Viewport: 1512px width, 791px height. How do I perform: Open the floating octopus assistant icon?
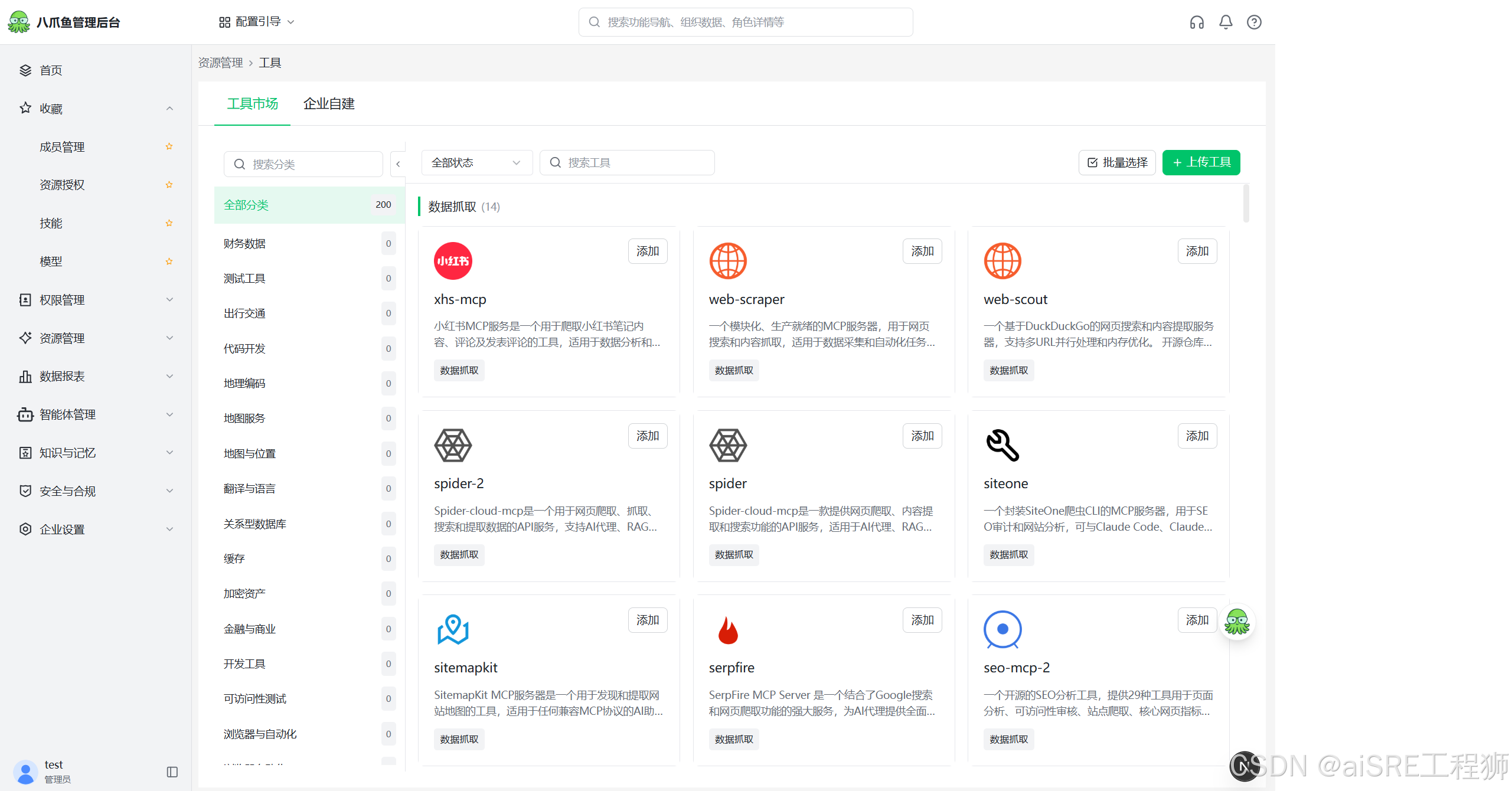pyautogui.click(x=1237, y=622)
